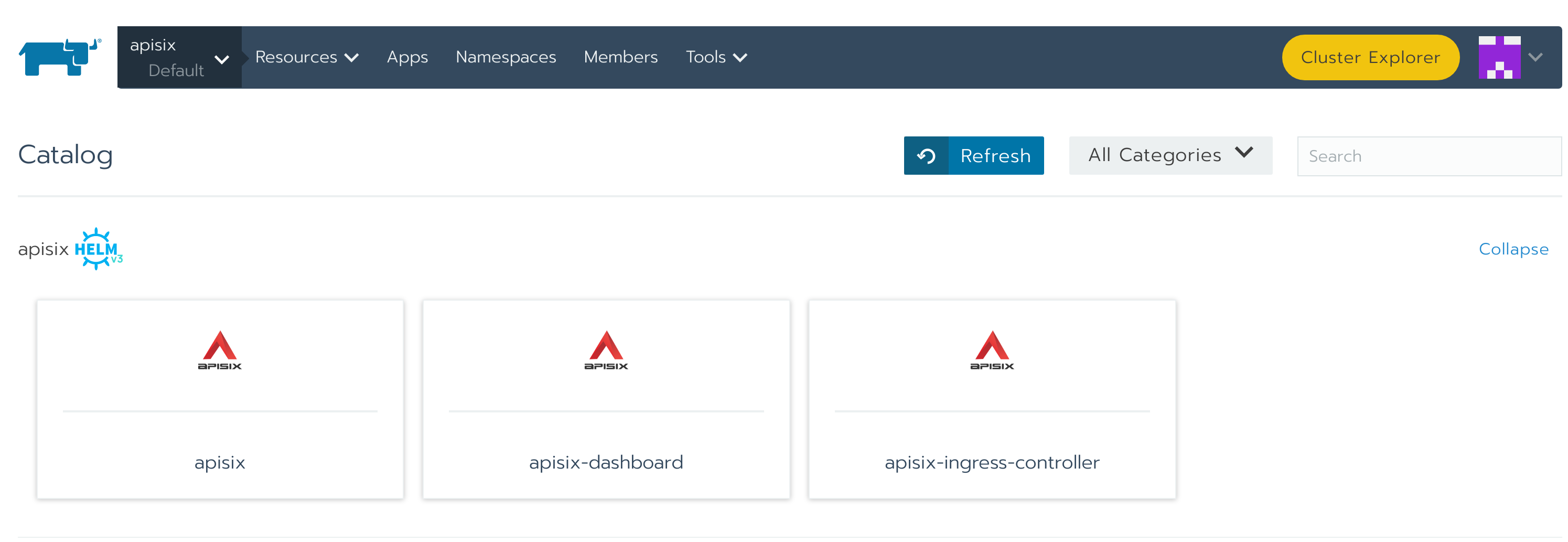Click the apisix-ingress-controller chart logo
Screen dimensions: 1568x542
992,350
